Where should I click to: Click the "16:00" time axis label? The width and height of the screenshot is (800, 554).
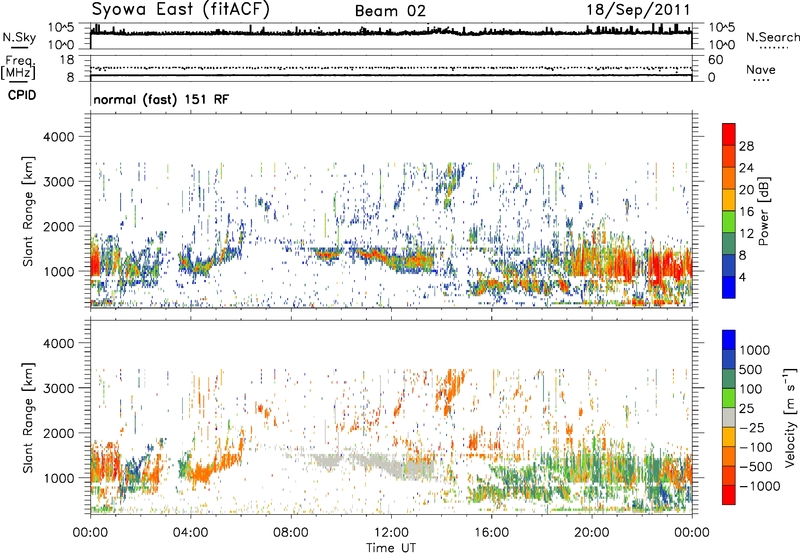click(491, 533)
